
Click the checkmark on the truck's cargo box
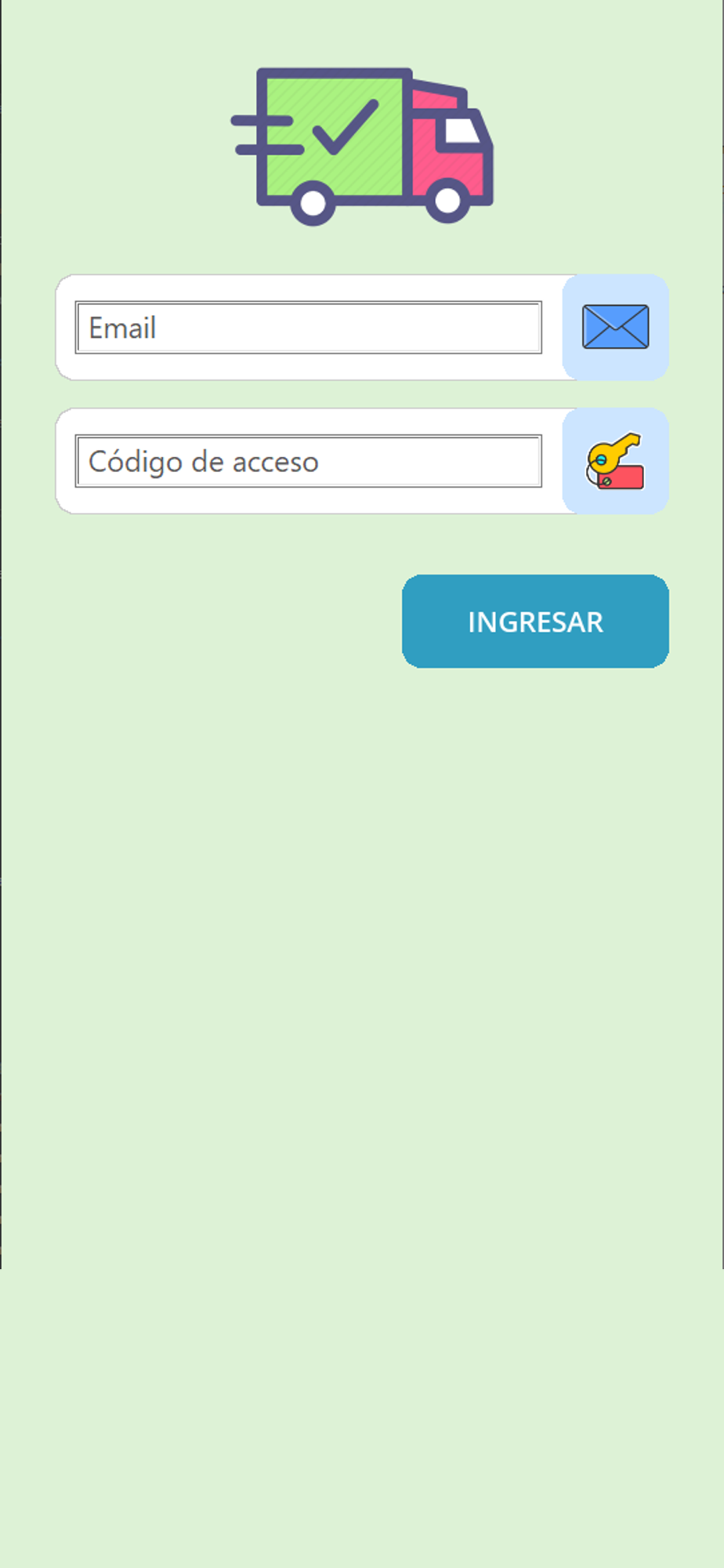click(346, 126)
